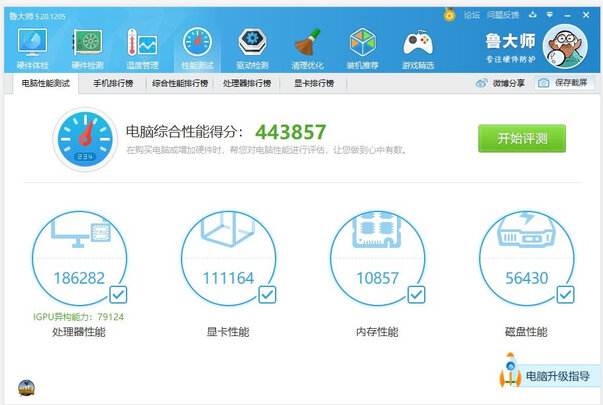Open 硬件检测 hardware detection icon
The image size is (603, 405).
point(88,45)
